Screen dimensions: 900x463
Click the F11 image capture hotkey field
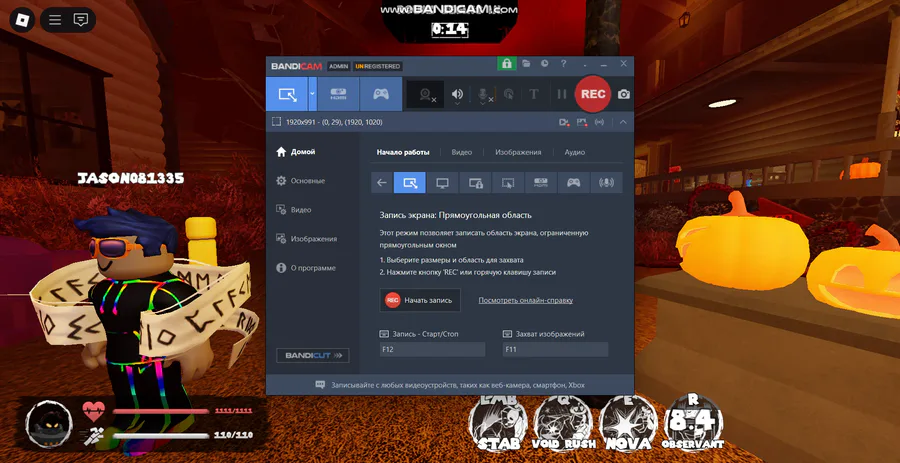tap(555, 349)
